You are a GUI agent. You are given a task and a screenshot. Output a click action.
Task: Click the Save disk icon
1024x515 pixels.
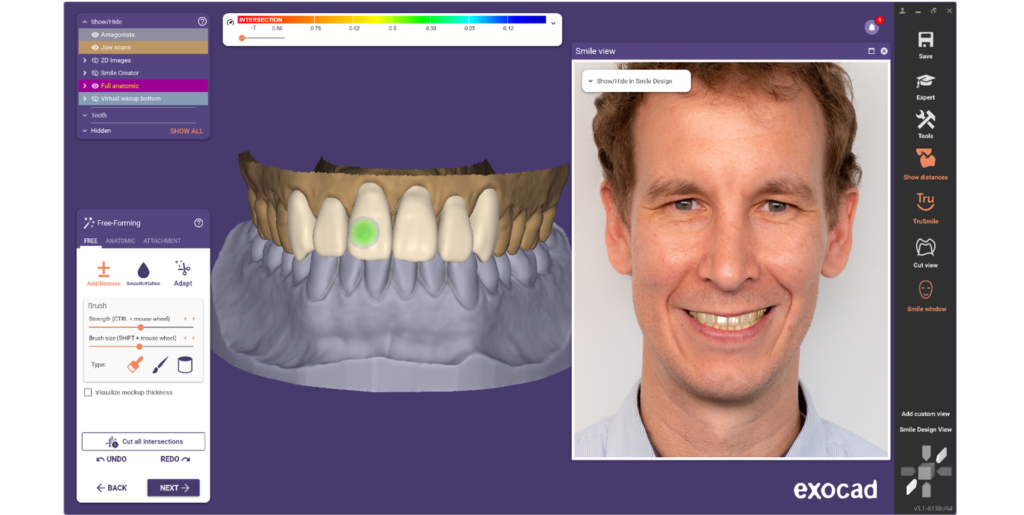pyautogui.click(x=925, y=40)
